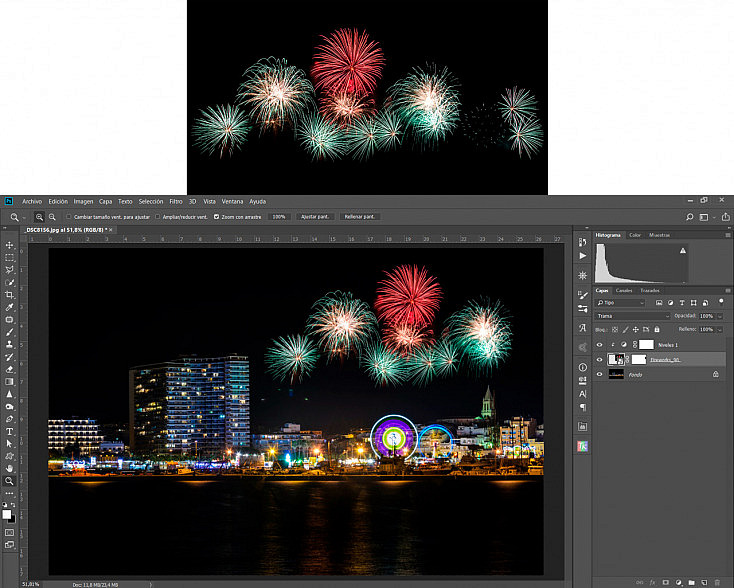
Task: Open the Relleno slider dropdown arrow
Action: click(x=720, y=330)
